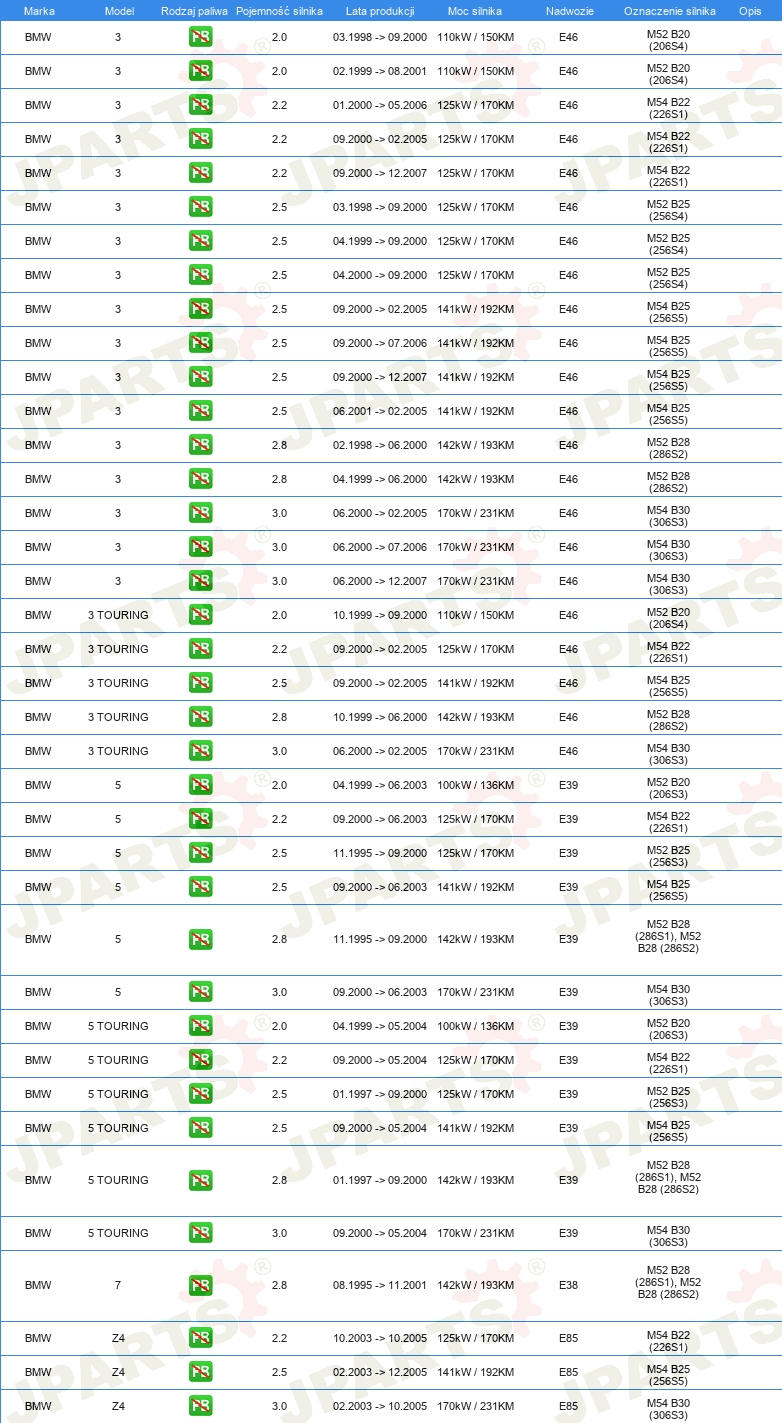Click the Pojemność silnika column header

point(279,10)
